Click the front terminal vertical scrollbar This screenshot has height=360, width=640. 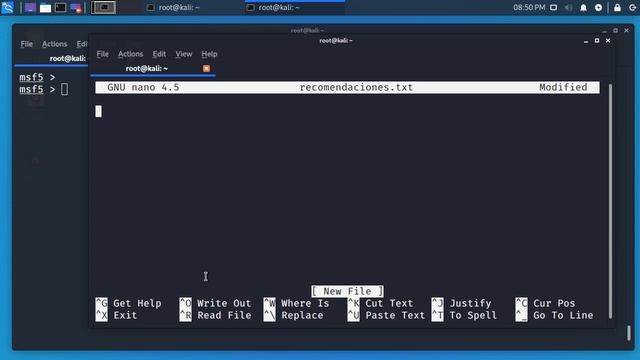click(610, 201)
